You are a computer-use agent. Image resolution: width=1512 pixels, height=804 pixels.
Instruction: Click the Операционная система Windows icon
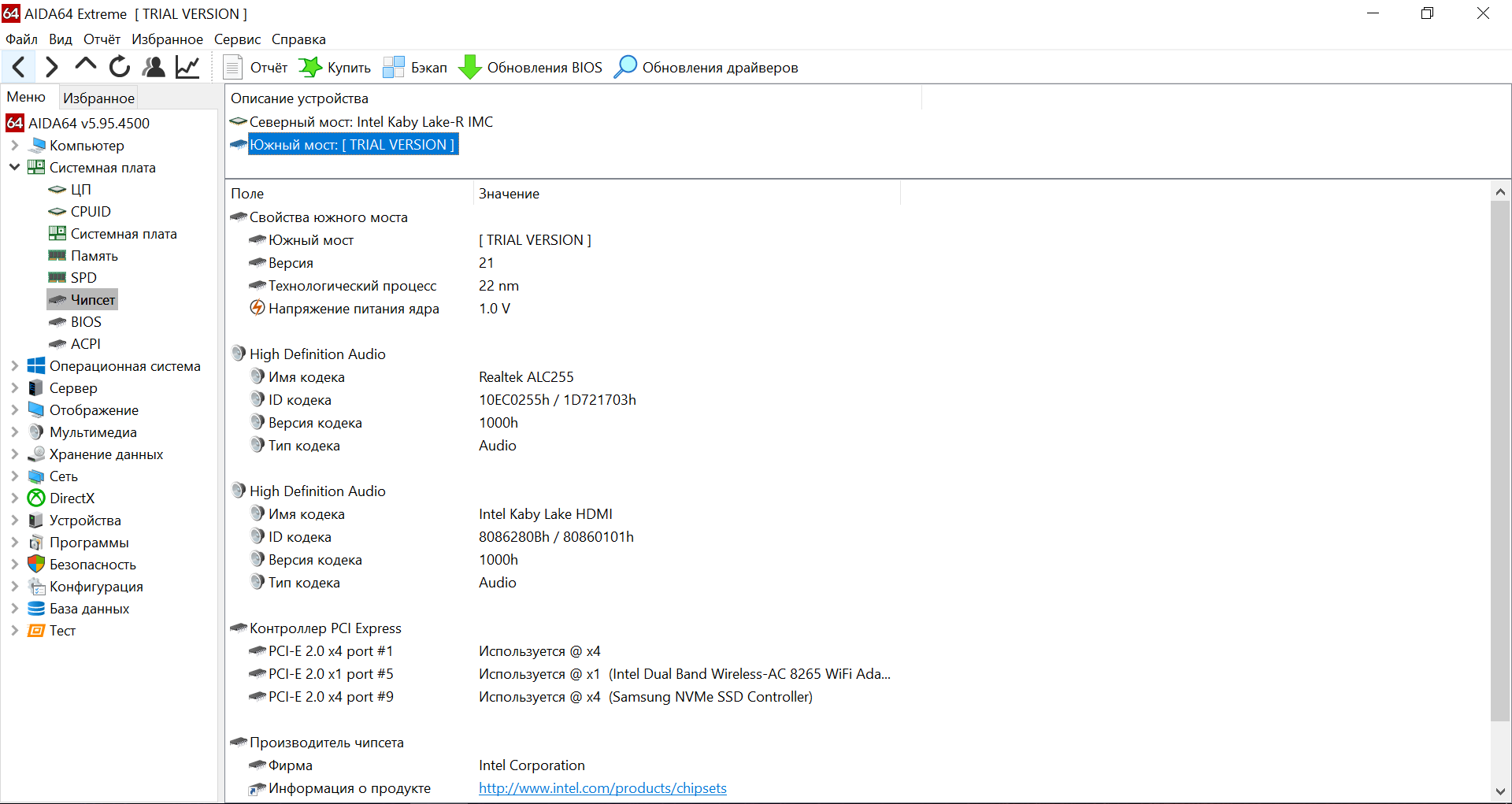tap(36, 366)
